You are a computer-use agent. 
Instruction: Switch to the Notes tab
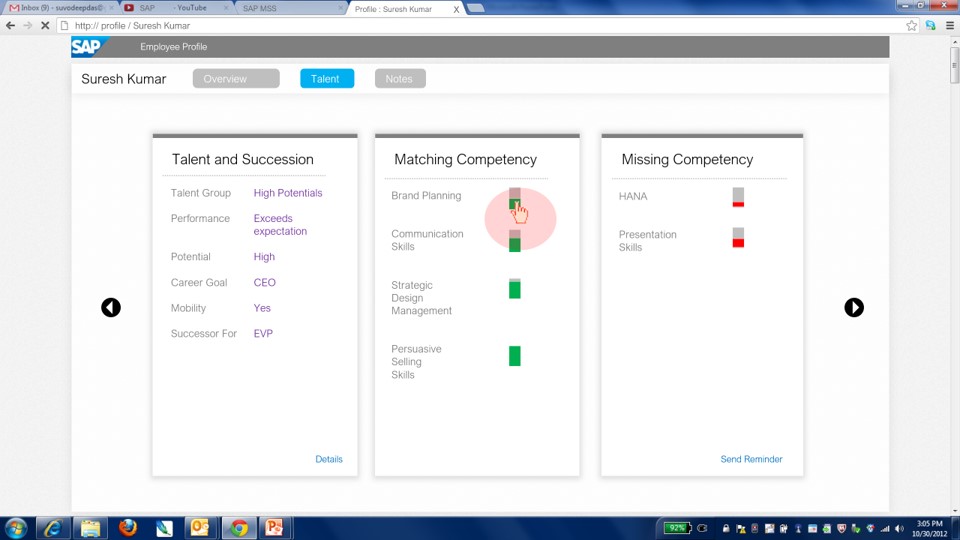click(400, 79)
